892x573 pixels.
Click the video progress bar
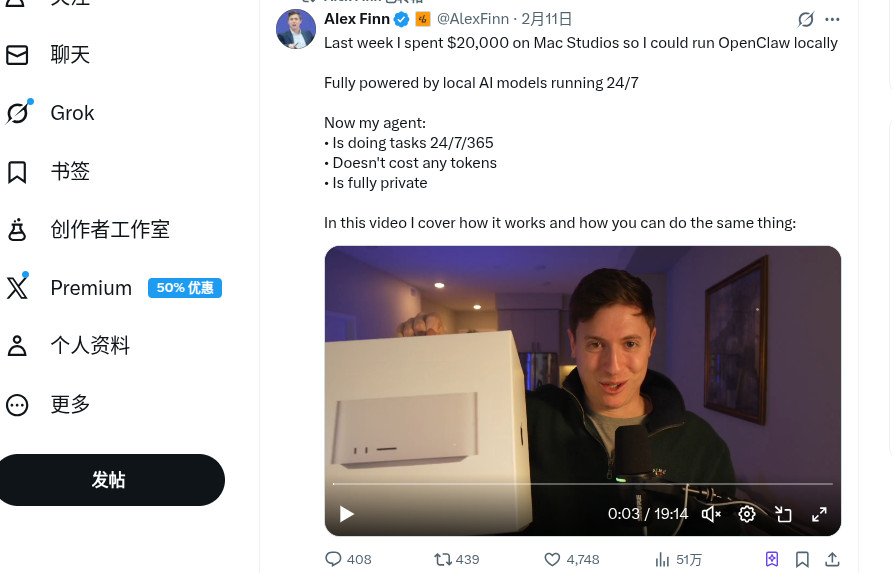tap(582, 484)
